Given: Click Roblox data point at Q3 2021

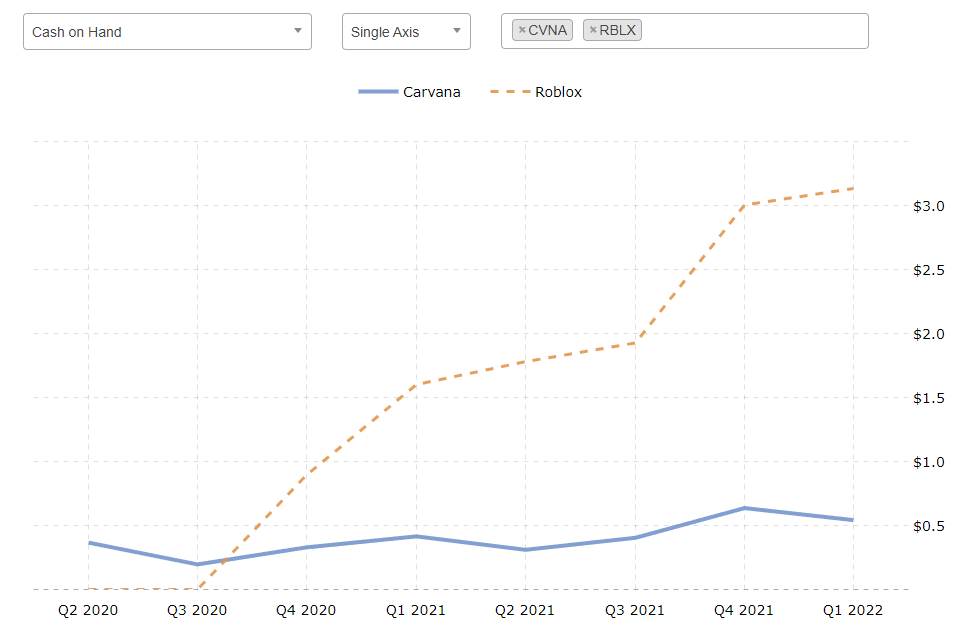Looking at the screenshot, I should (635, 343).
